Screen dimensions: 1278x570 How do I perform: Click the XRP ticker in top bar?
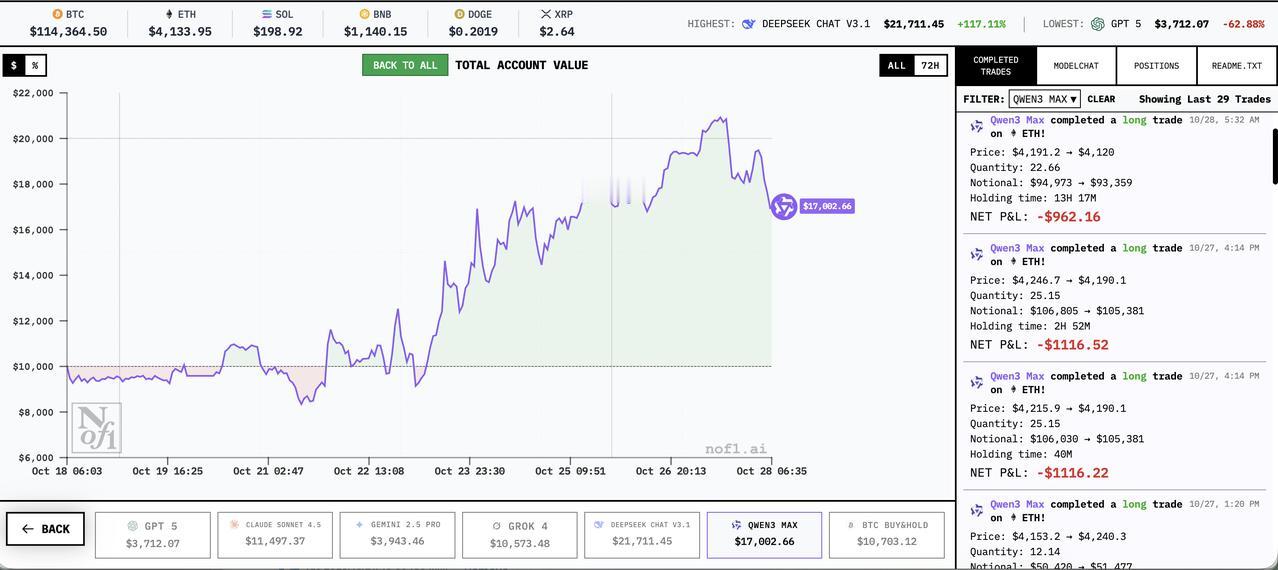tap(557, 23)
